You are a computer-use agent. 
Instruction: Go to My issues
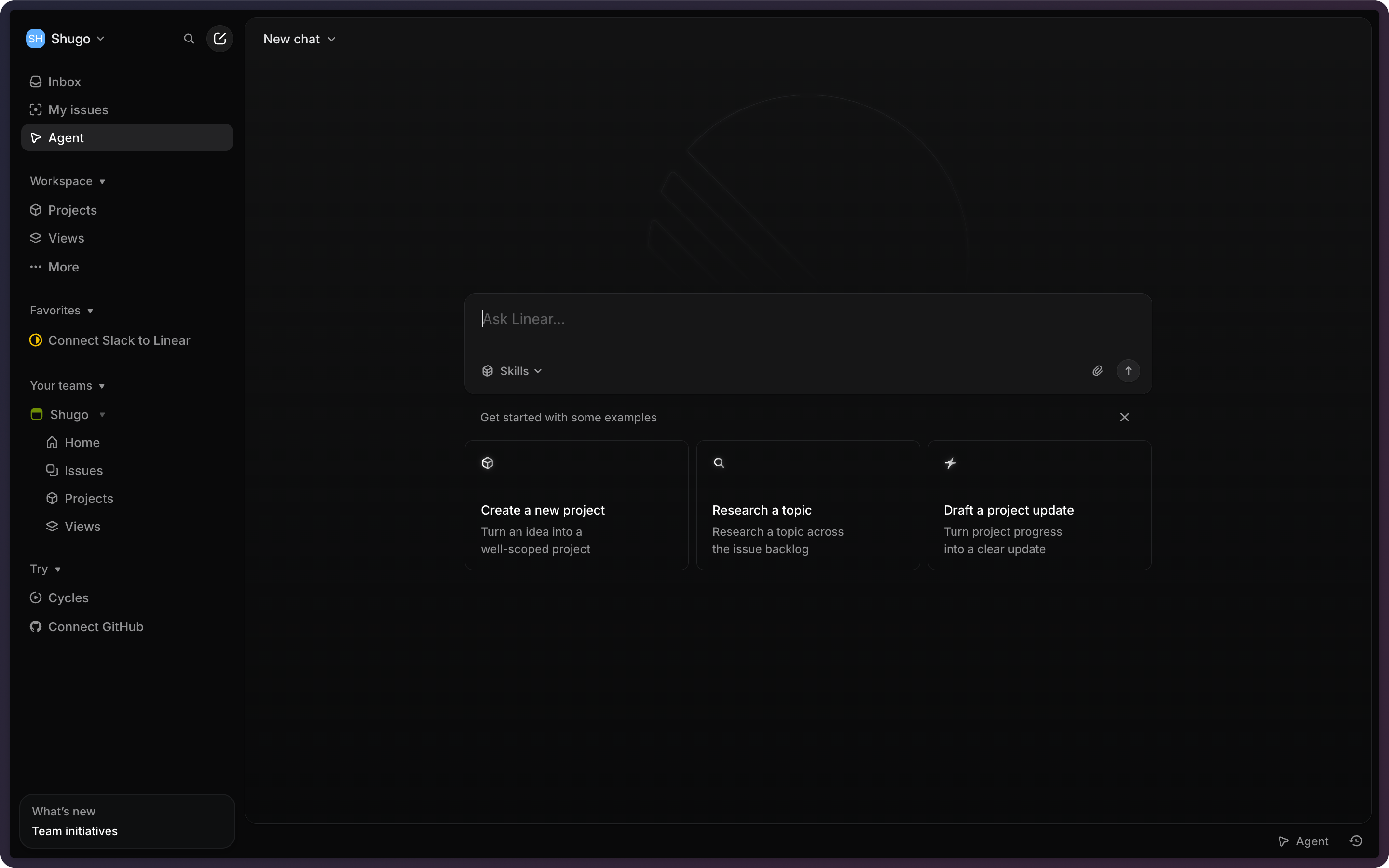pos(127,109)
